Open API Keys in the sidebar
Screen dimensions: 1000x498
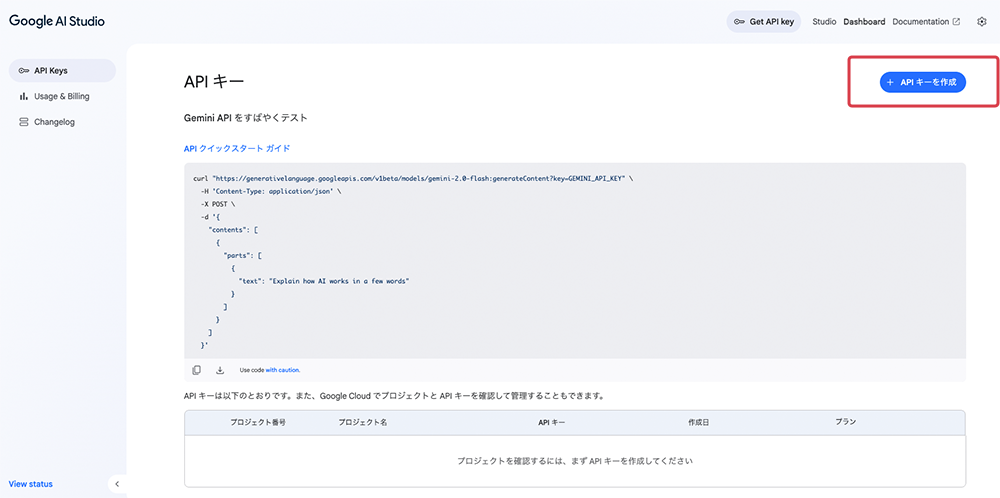pyautogui.click(x=62, y=71)
